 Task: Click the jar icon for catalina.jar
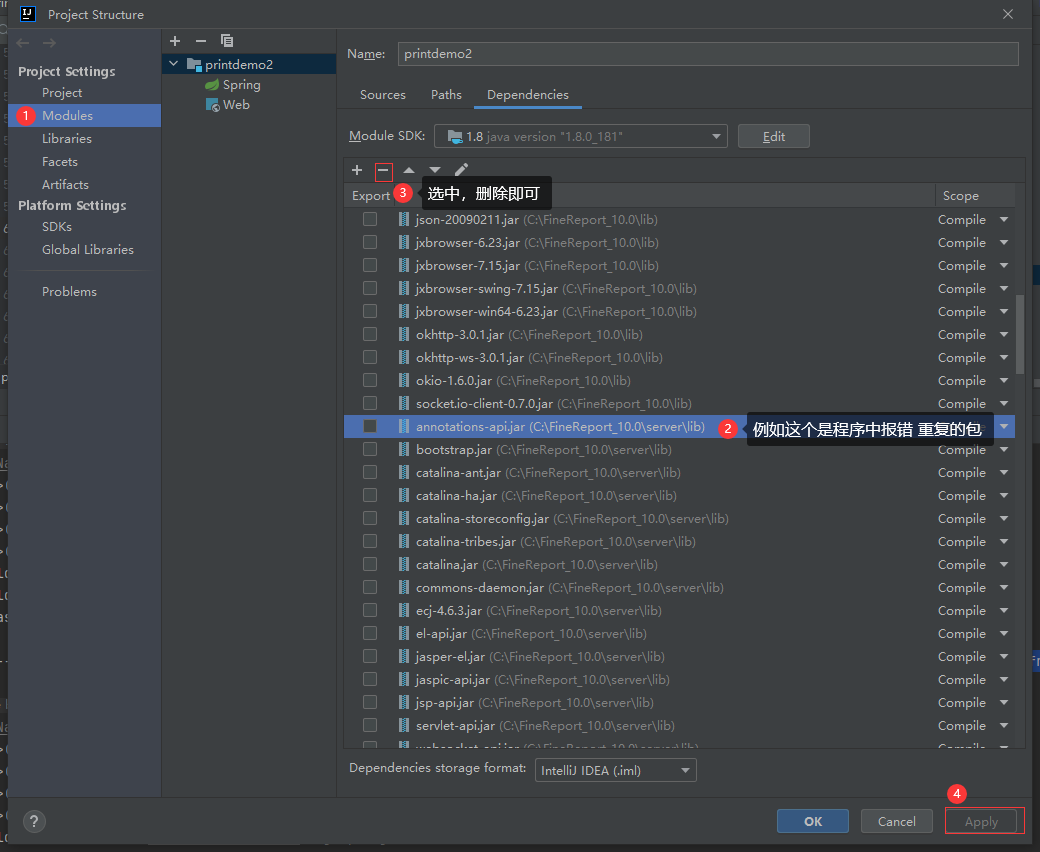click(403, 564)
